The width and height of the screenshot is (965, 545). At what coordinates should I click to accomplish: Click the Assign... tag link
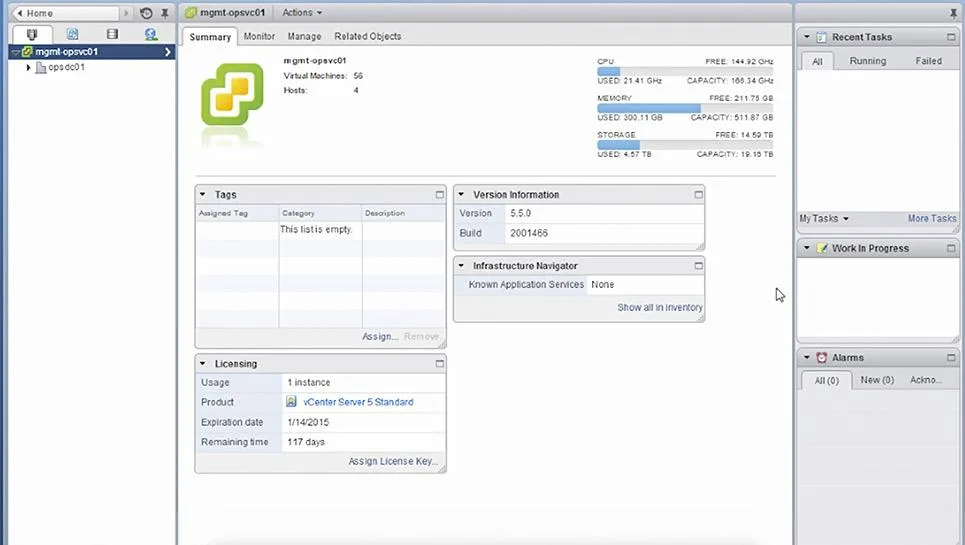(x=380, y=336)
